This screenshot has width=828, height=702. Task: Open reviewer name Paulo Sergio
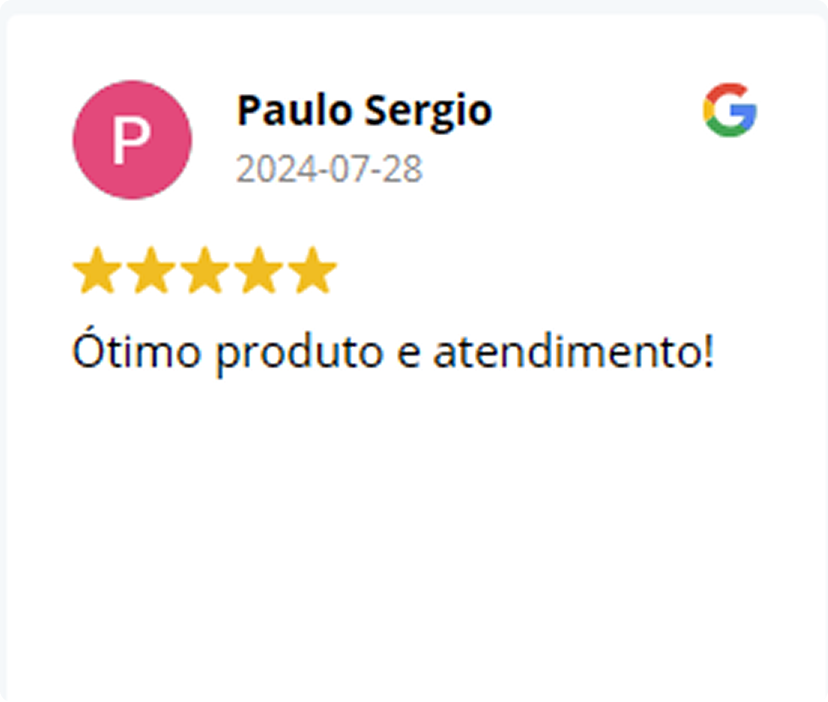point(364,111)
